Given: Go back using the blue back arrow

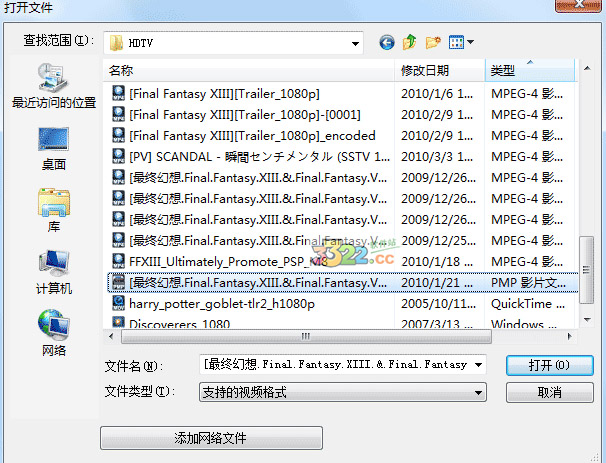Looking at the screenshot, I should coord(386,42).
